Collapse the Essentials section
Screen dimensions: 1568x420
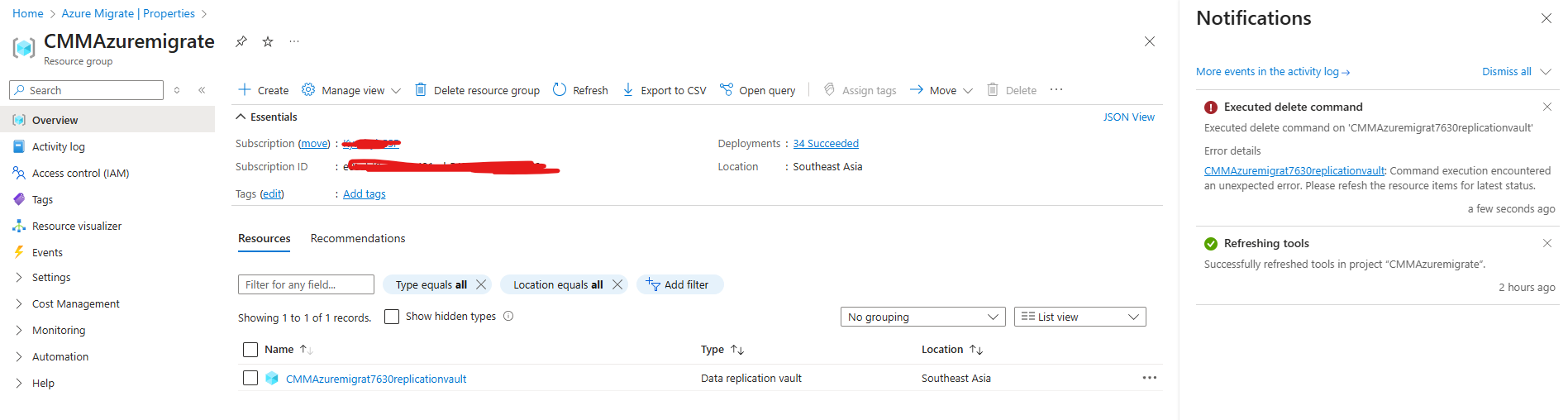[267, 117]
